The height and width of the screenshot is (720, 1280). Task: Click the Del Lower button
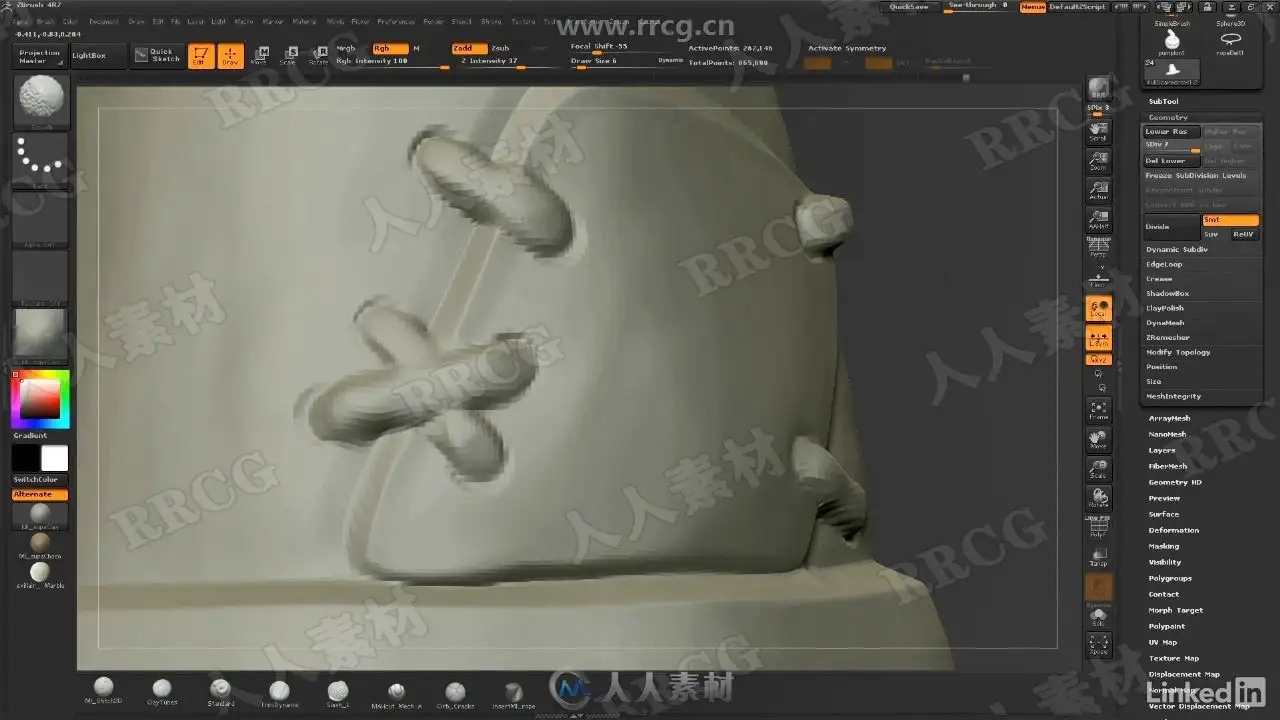tap(1171, 161)
